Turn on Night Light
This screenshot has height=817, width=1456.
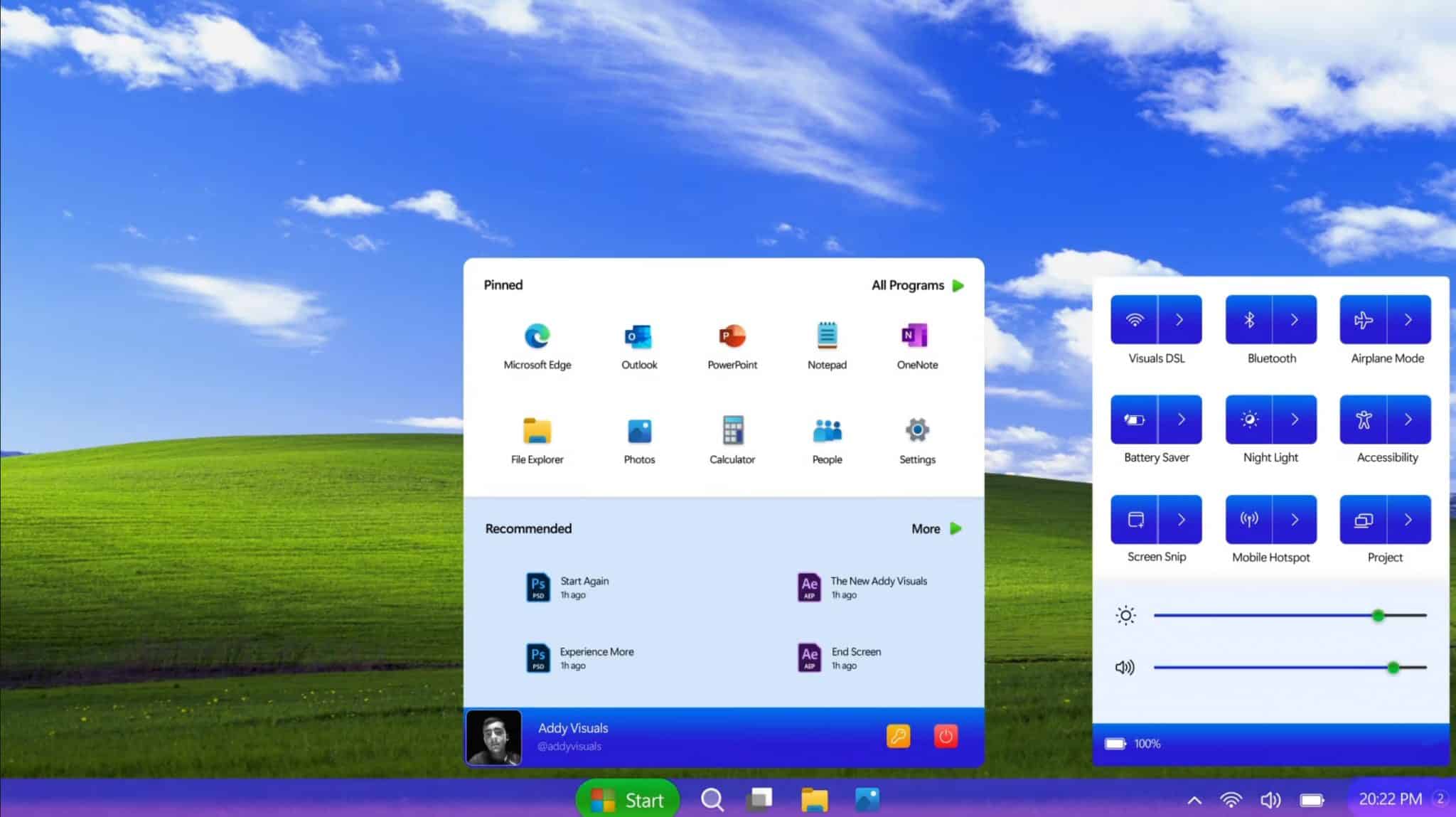coord(1251,419)
